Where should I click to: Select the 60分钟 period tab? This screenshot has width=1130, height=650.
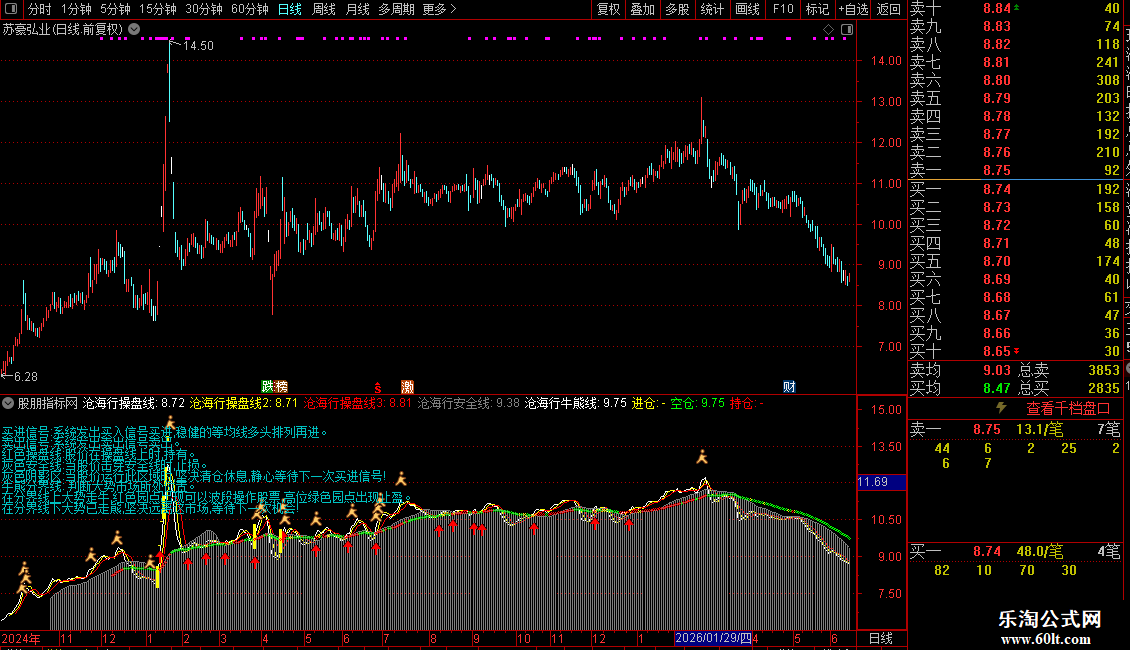(x=249, y=9)
